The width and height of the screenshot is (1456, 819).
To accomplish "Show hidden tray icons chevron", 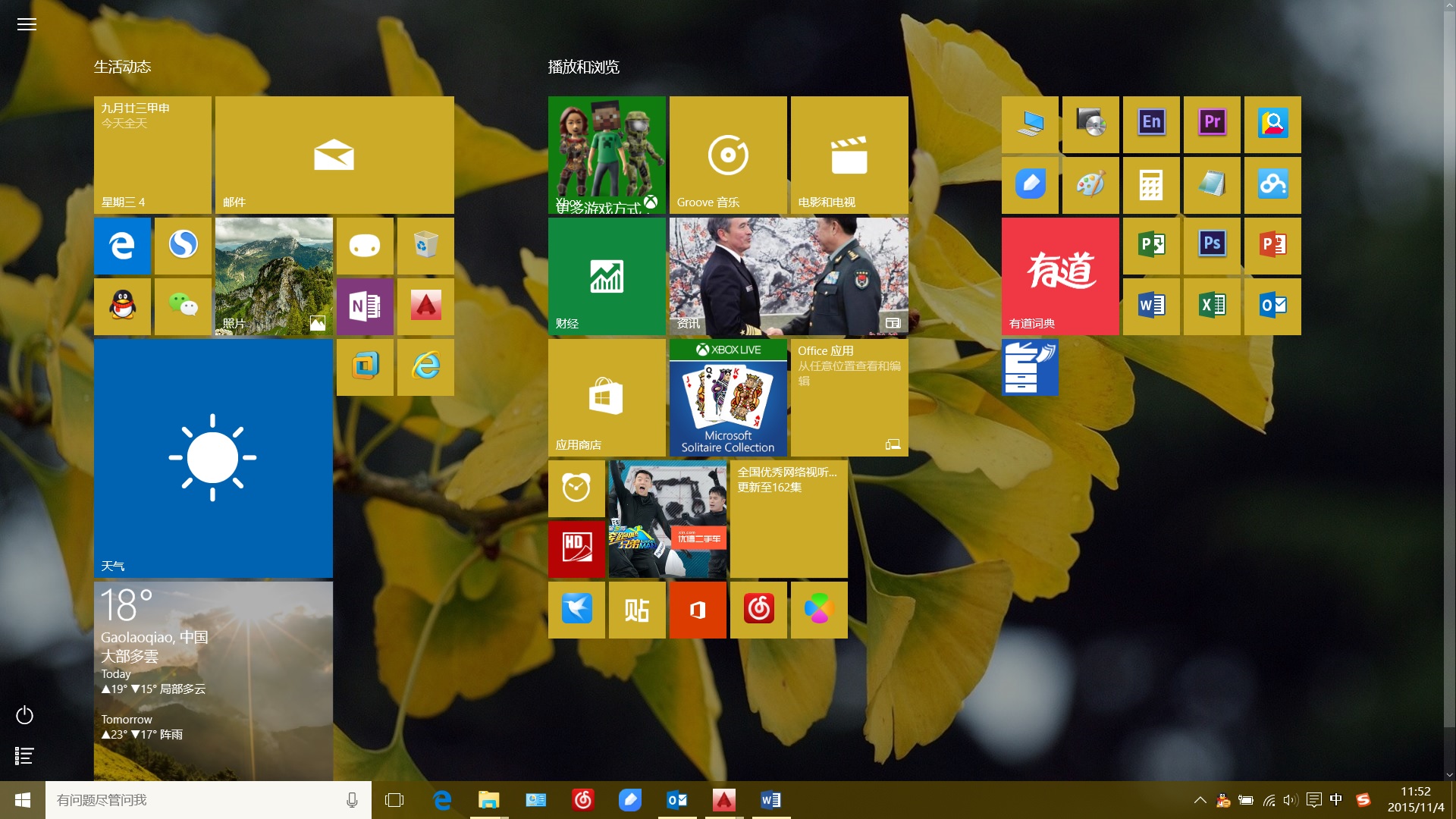I will tap(1200, 800).
